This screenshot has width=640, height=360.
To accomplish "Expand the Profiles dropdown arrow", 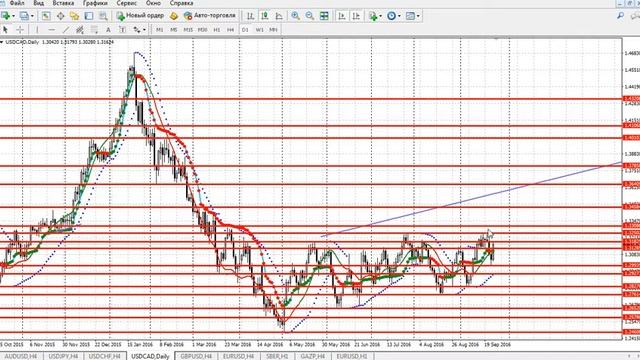I will coord(32,16).
